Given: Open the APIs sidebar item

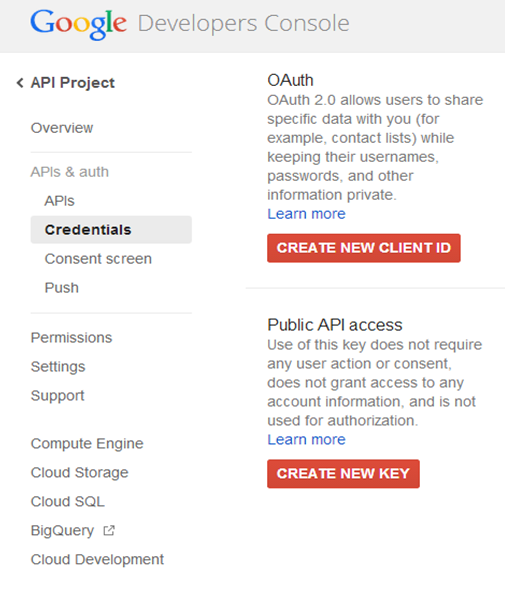Looking at the screenshot, I should click(x=59, y=201).
